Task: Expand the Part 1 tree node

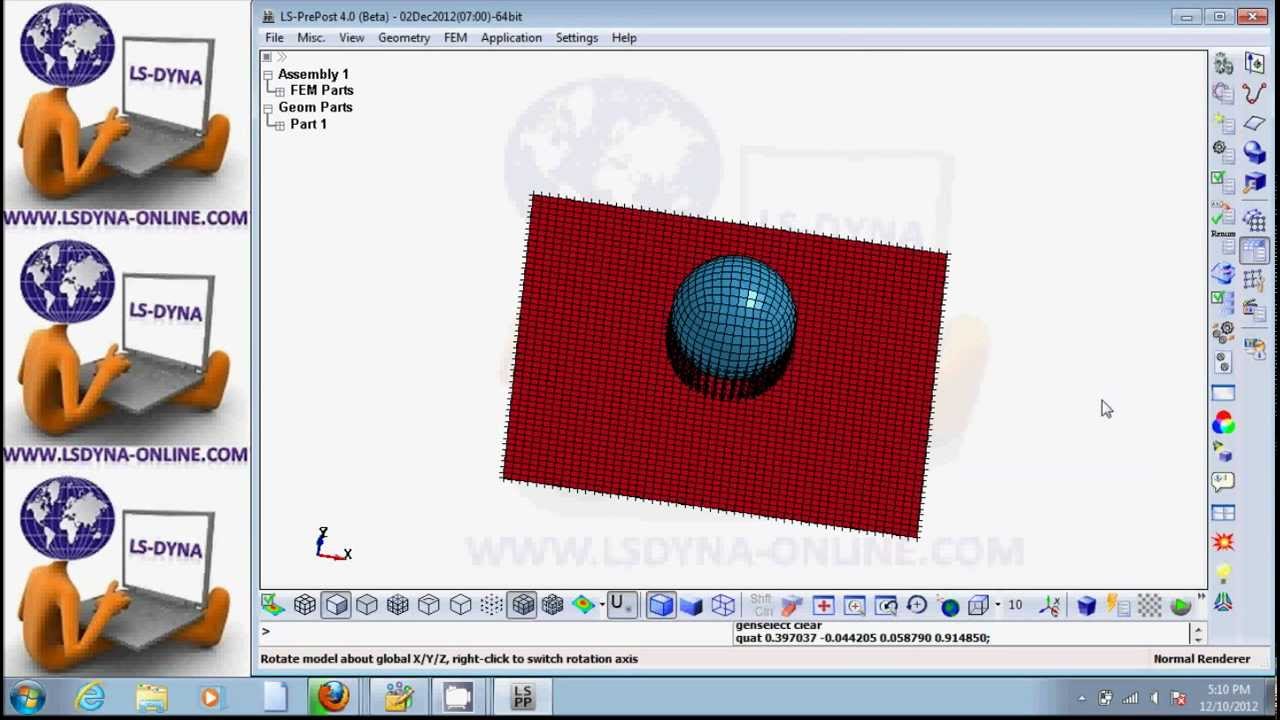Action: (280, 125)
